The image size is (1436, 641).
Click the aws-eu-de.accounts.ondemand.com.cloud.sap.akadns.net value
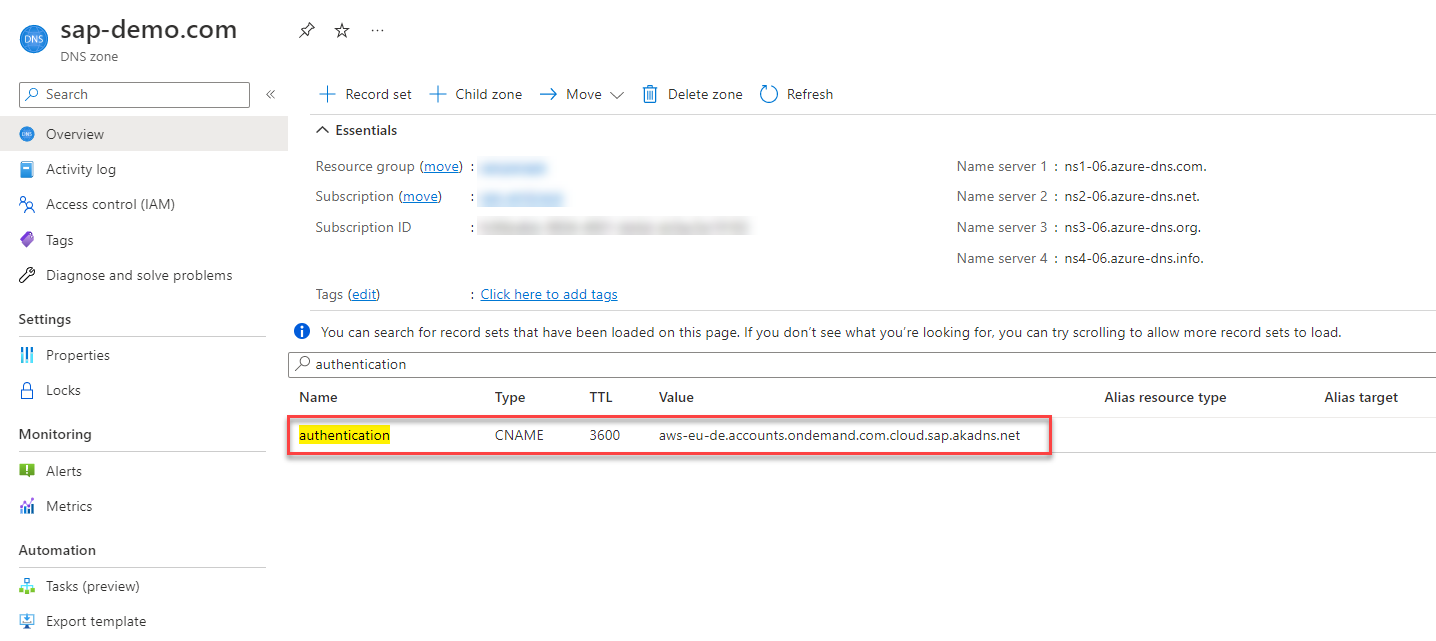pos(839,435)
